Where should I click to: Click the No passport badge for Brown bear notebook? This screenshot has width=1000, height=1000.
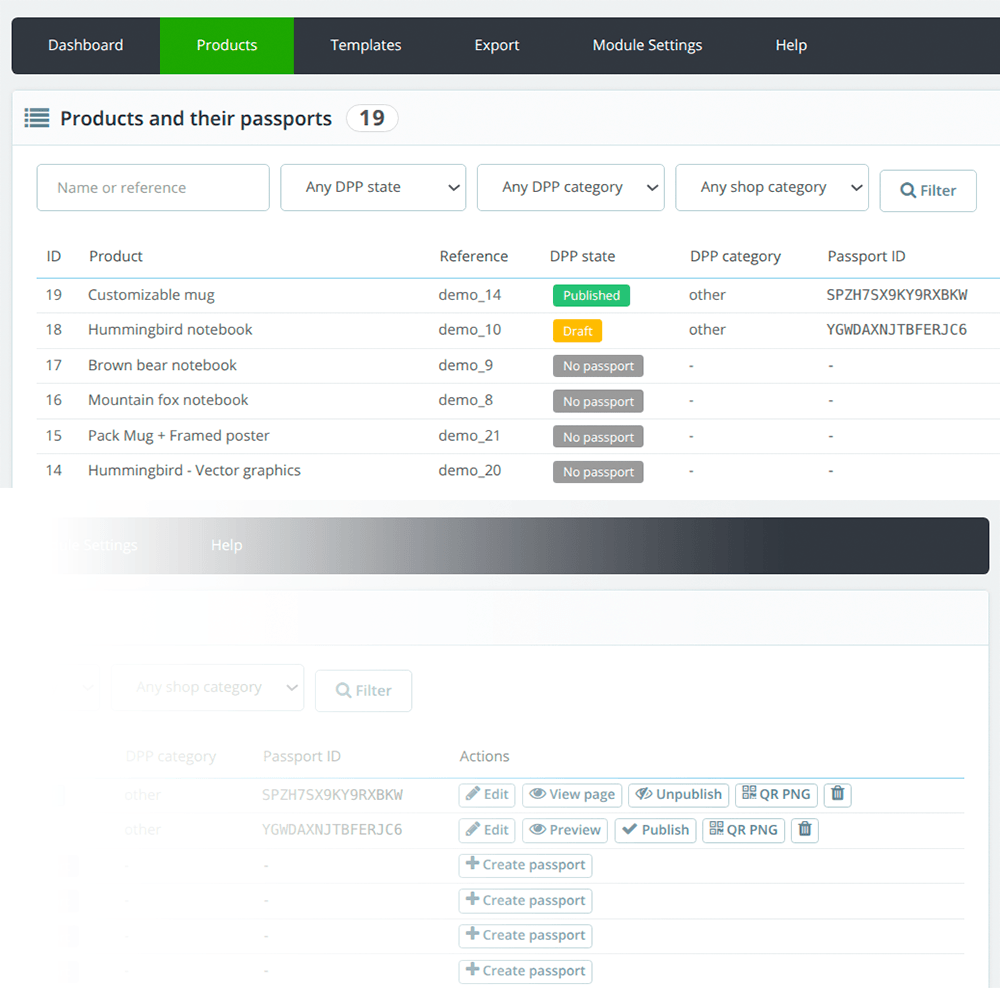coord(598,366)
